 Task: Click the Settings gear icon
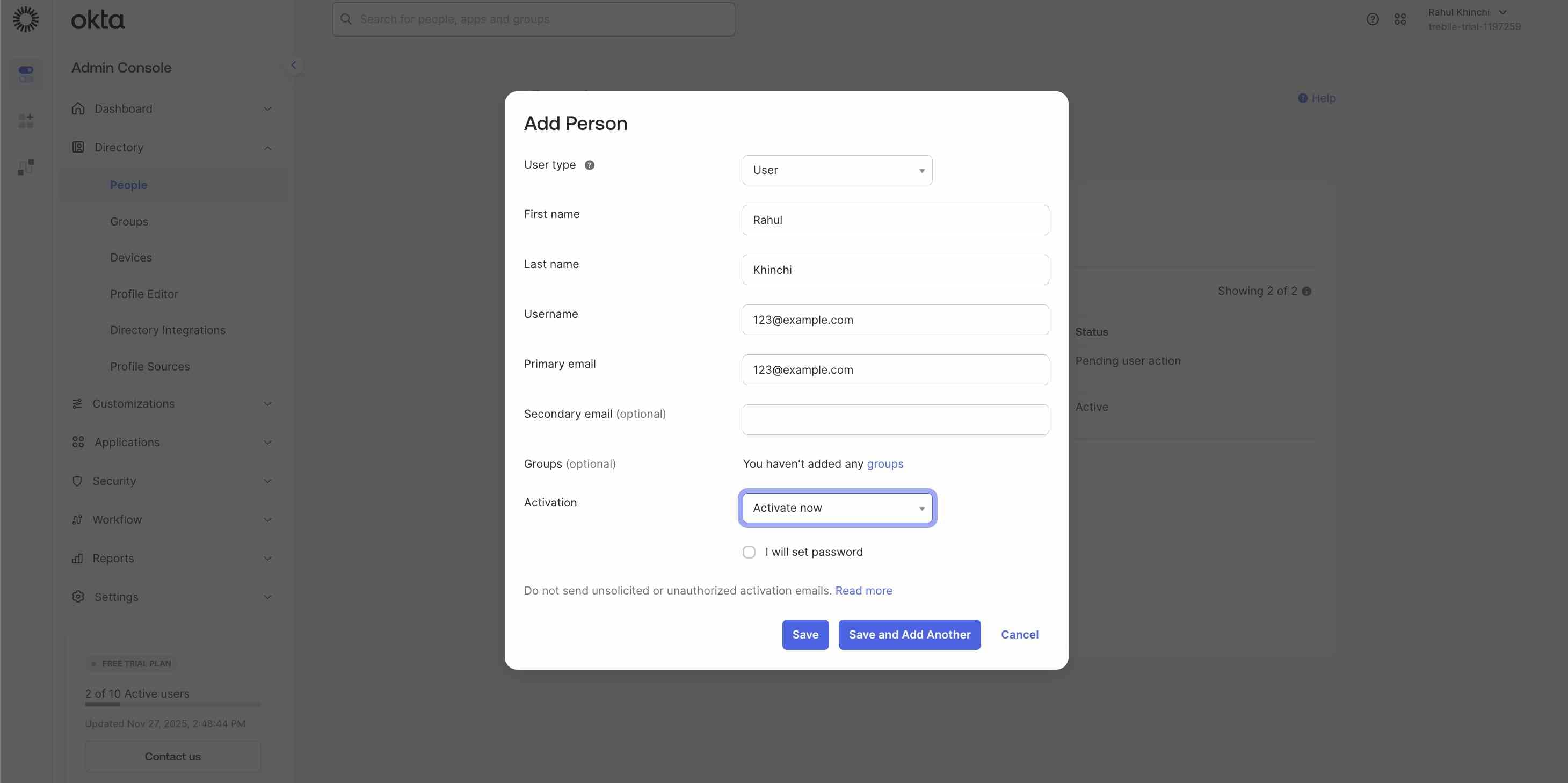click(78, 597)
